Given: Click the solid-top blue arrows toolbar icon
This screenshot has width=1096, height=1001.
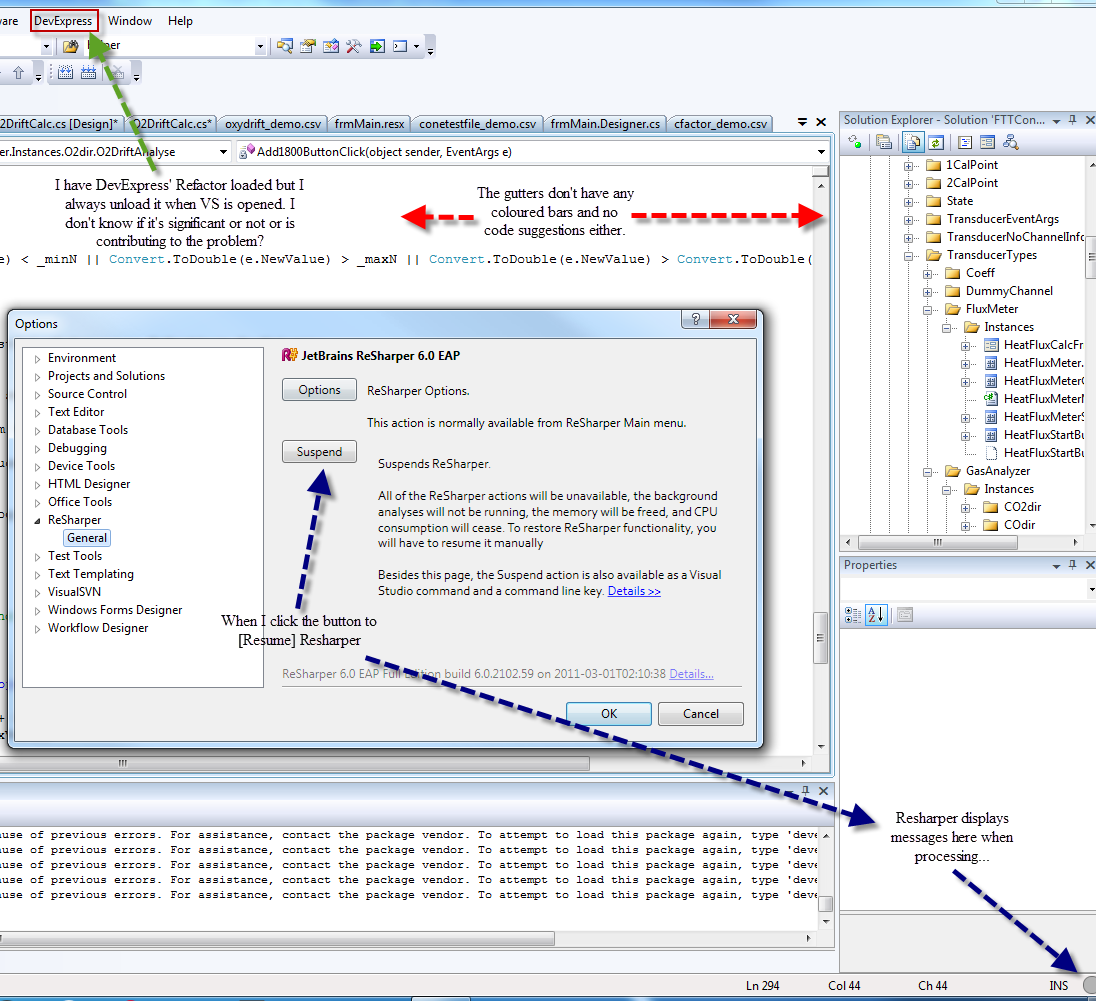Looking at the screenshot, I should coord(89,73).
